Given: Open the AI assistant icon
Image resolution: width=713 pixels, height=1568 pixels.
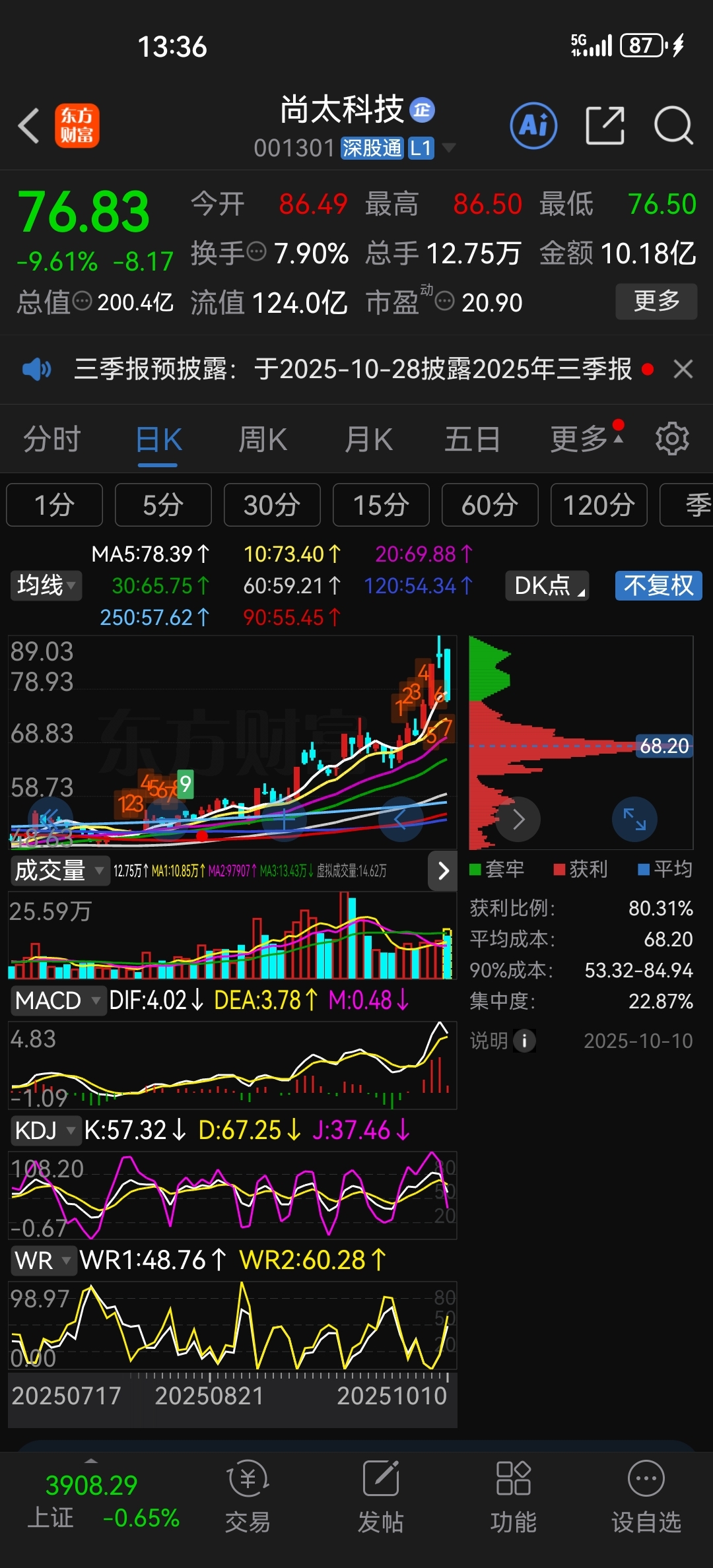Looking at the screenshot, I should 533,125.
